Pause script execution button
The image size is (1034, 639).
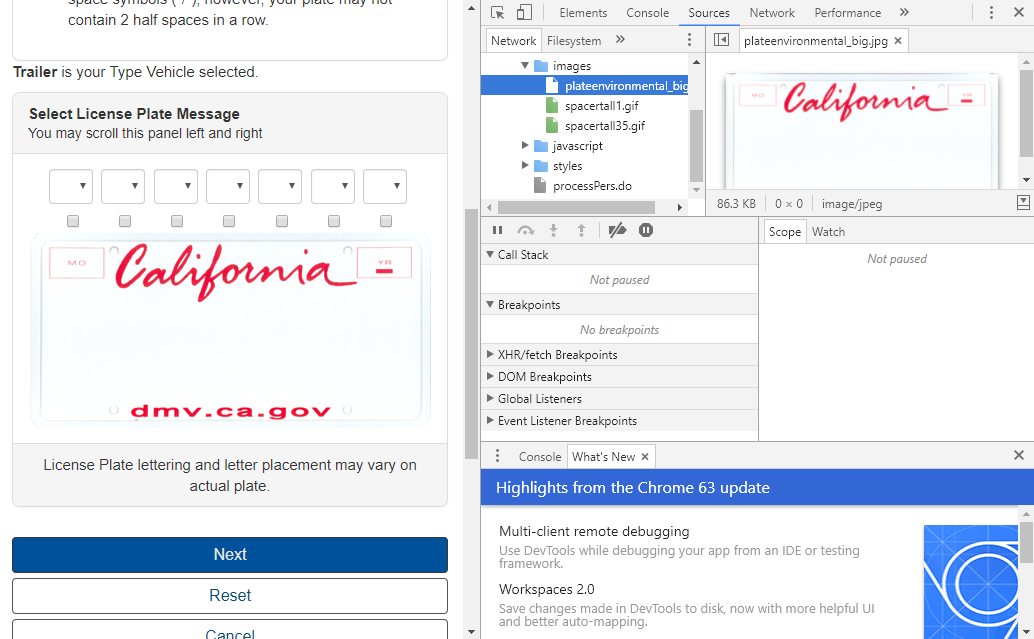tap(497, 230)
